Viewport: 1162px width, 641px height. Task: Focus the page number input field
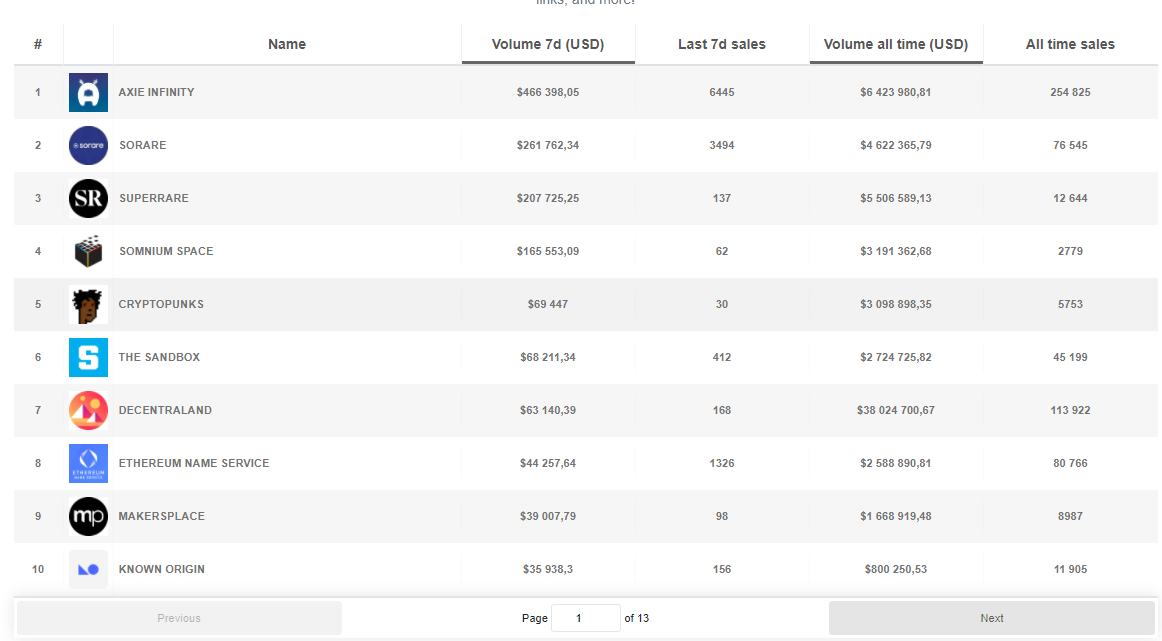click(585, 618)
